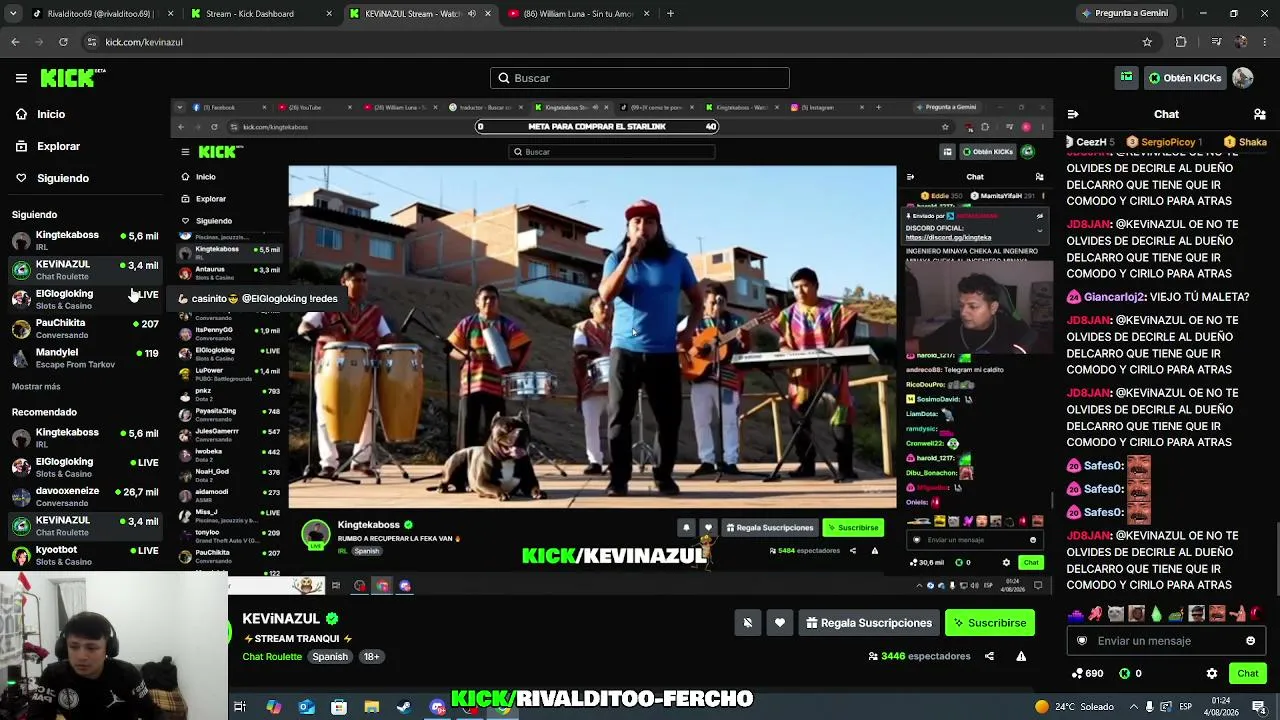Open Explorar in the sidebar
Viewport: 1280px width, 720px height.
click(58, 146)
